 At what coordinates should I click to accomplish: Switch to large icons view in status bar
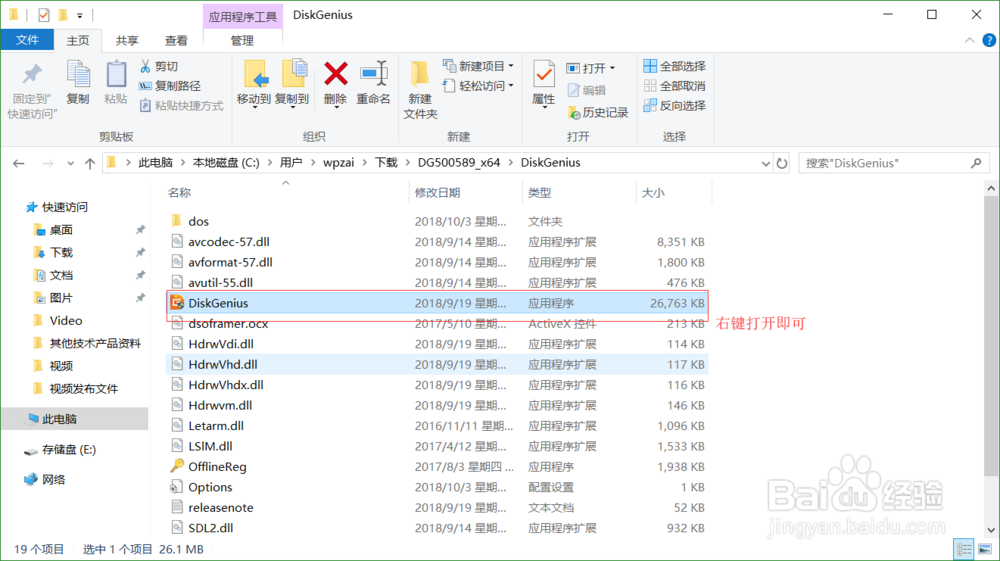[985, 549]
